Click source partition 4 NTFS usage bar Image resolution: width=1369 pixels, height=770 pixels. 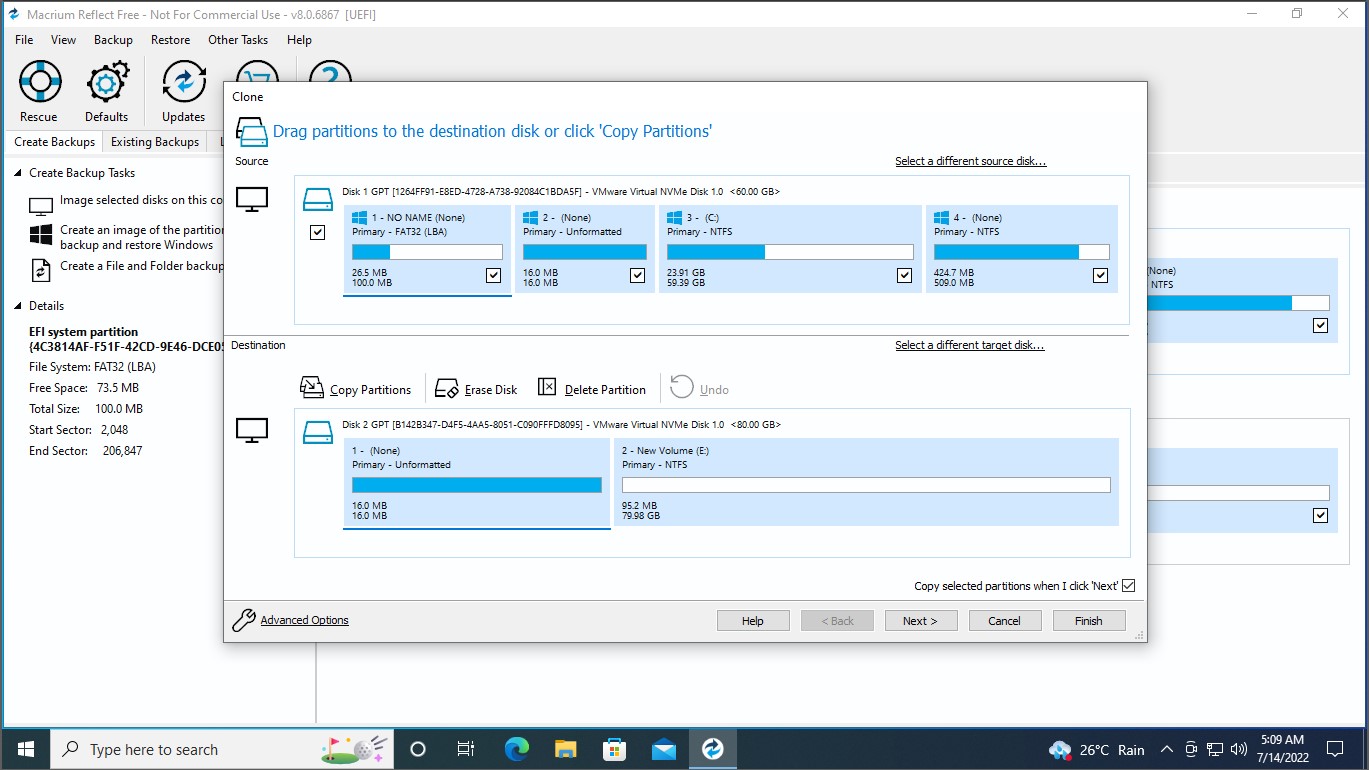(1022, 252)
